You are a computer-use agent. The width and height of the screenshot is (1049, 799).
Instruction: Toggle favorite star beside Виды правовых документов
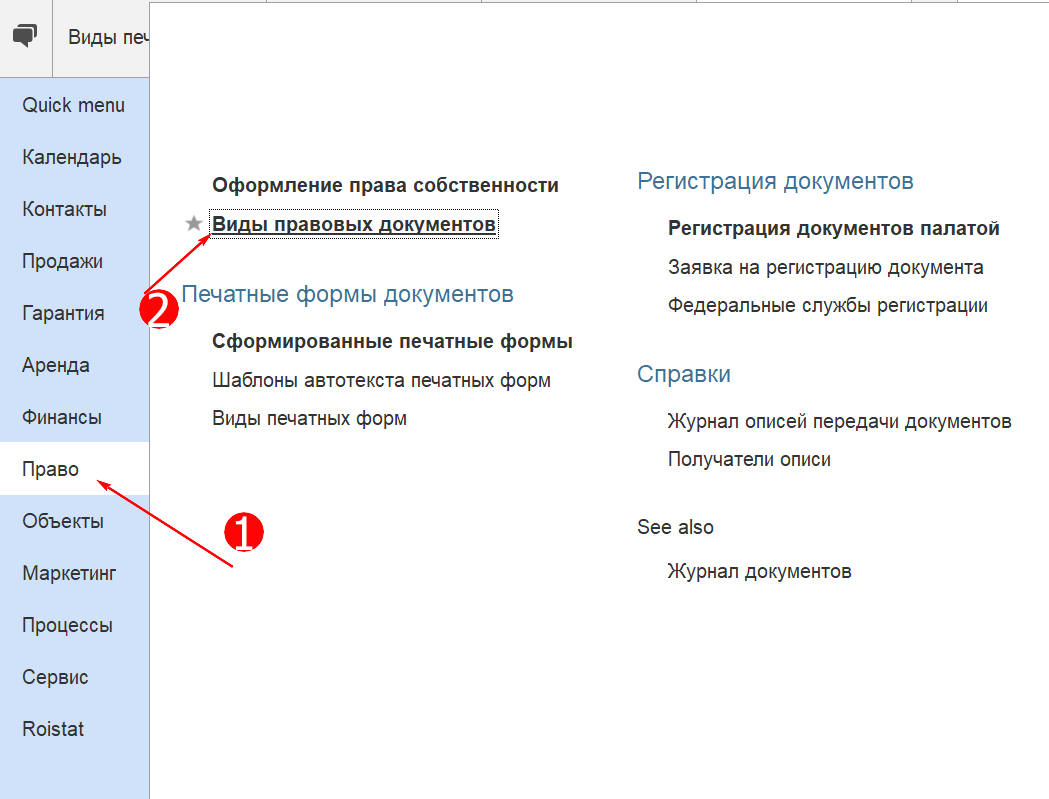point(194,224)
